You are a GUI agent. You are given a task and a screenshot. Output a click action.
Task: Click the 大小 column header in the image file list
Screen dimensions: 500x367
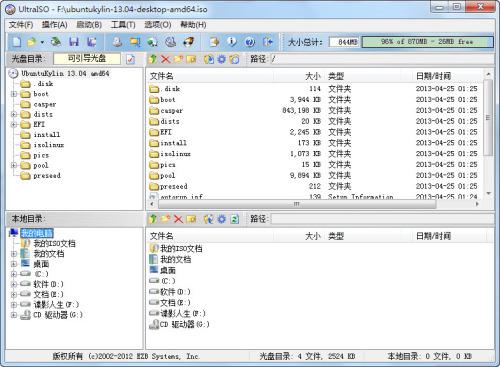[x=299, y=76]
